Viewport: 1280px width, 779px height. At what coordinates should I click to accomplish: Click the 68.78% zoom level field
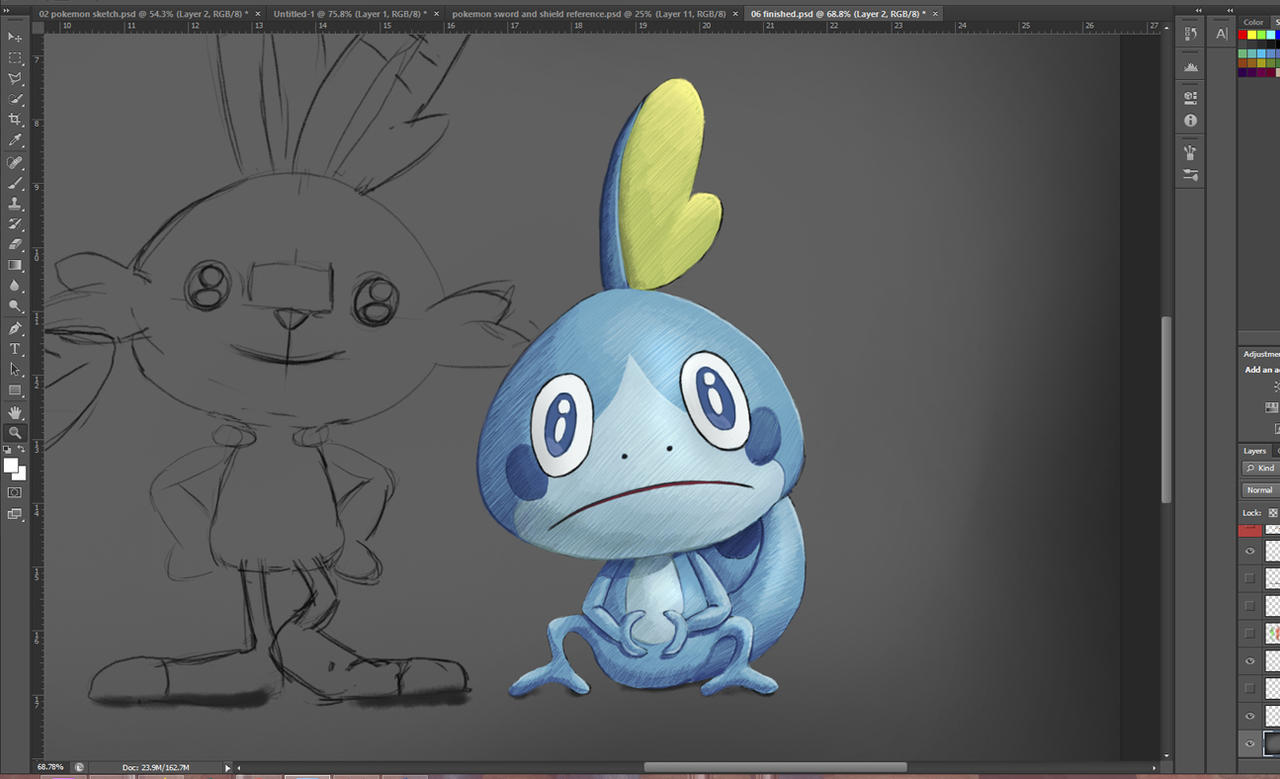51,767
